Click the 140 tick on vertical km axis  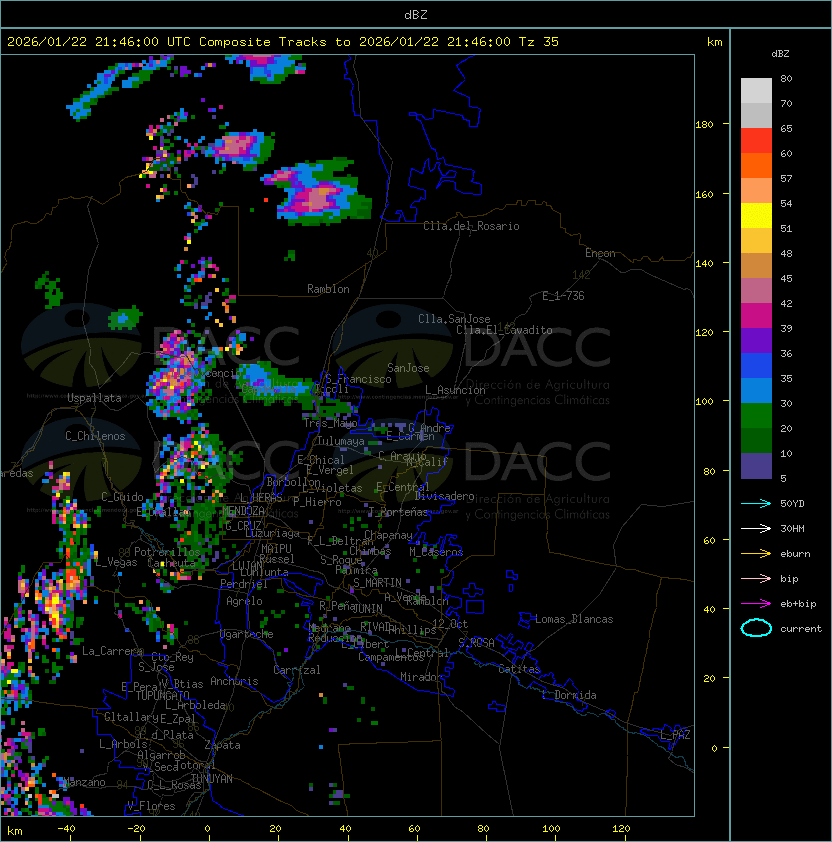[x=704, y=263]
